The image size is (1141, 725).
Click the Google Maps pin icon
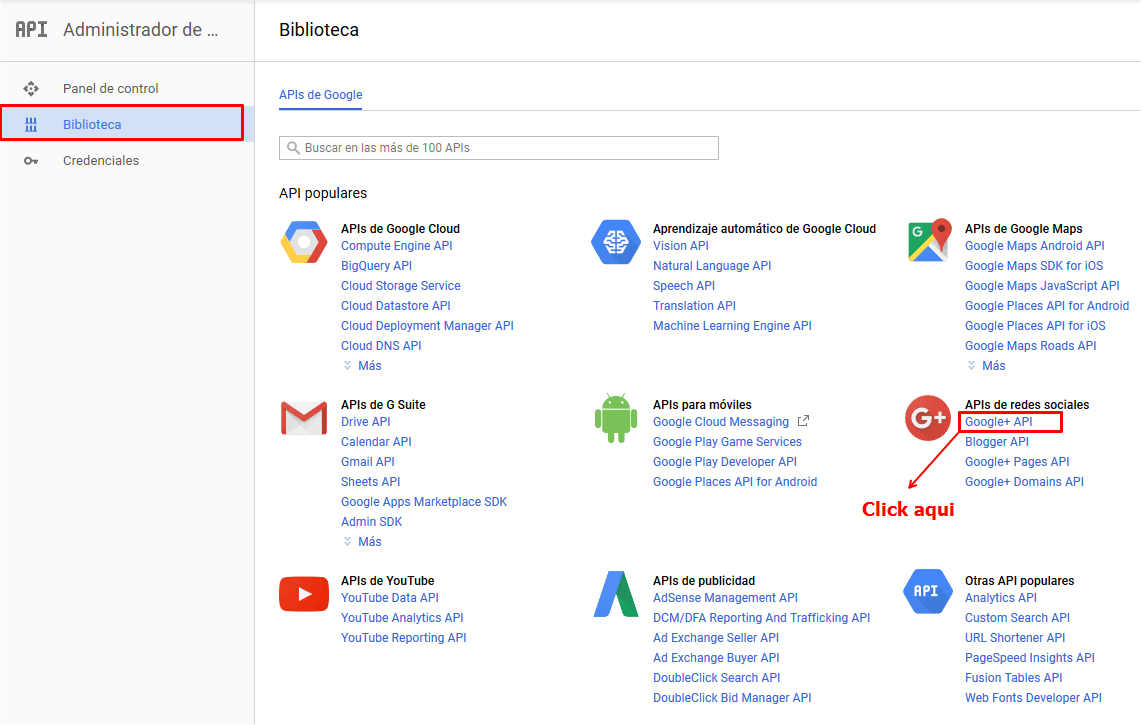click(928, 242)
